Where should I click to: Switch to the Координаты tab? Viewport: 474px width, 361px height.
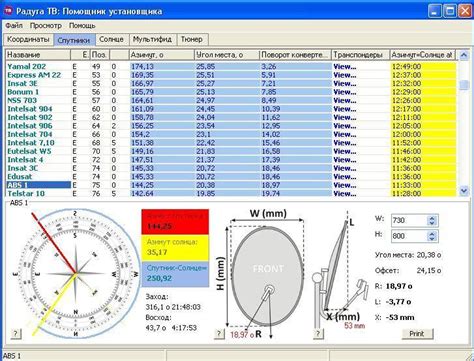pyautogui.click(x=28, y=39)
